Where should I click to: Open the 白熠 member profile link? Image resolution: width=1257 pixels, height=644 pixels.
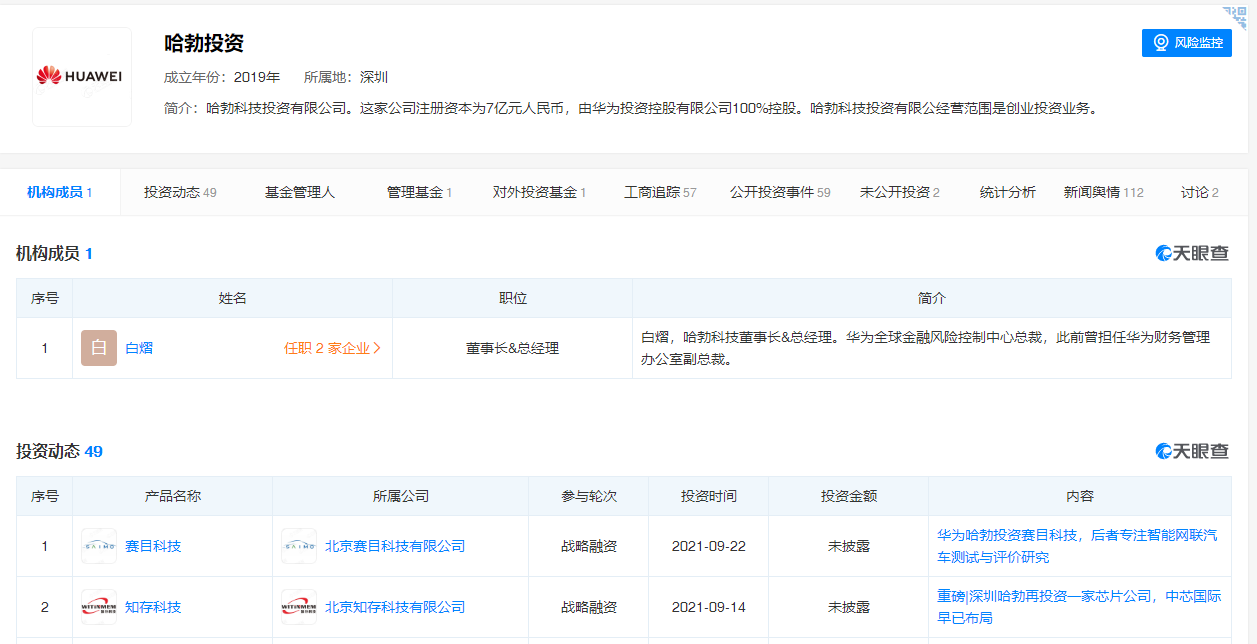click(139, 348)
